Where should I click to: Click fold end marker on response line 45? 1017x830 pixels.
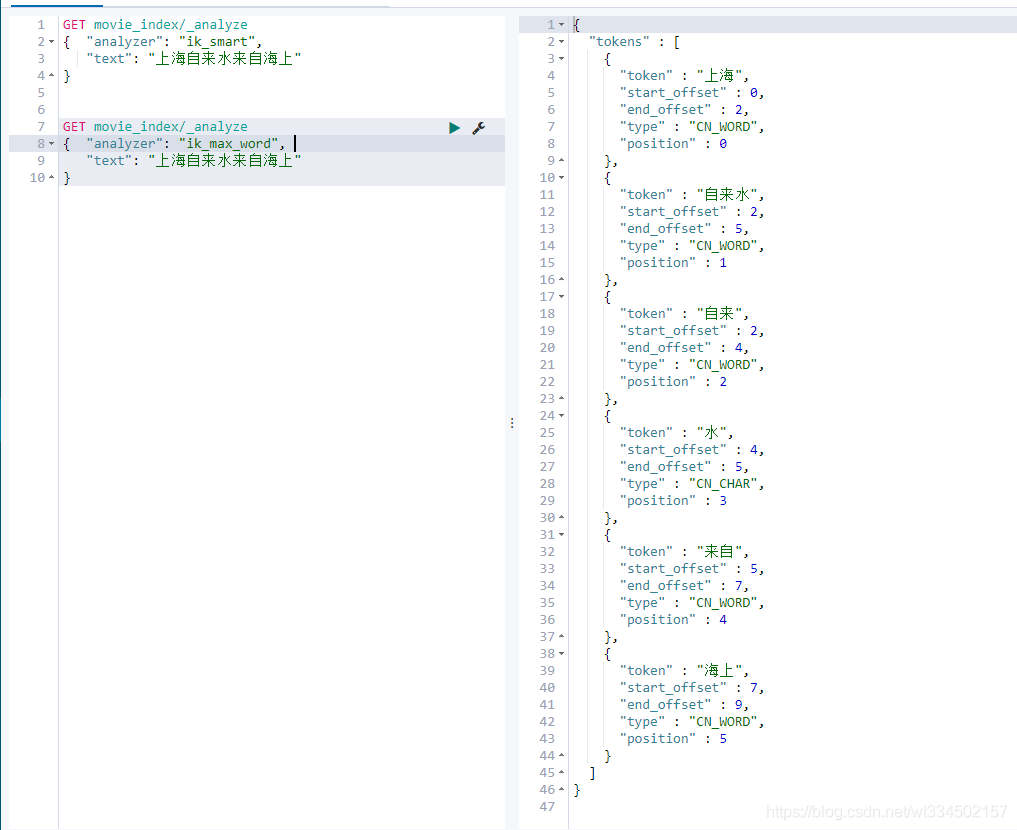[562, 772]
